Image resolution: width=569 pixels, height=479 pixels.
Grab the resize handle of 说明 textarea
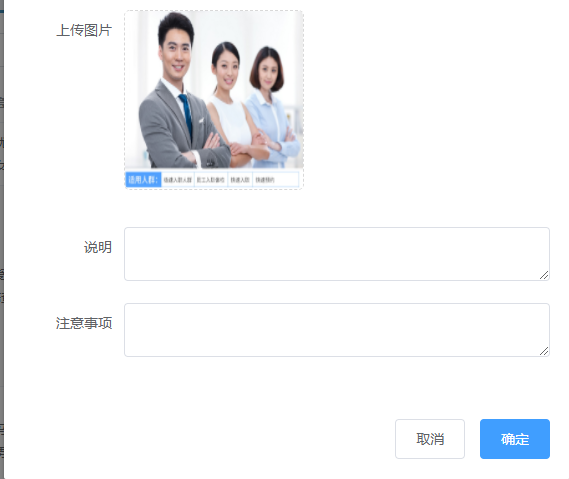[544, 275]
